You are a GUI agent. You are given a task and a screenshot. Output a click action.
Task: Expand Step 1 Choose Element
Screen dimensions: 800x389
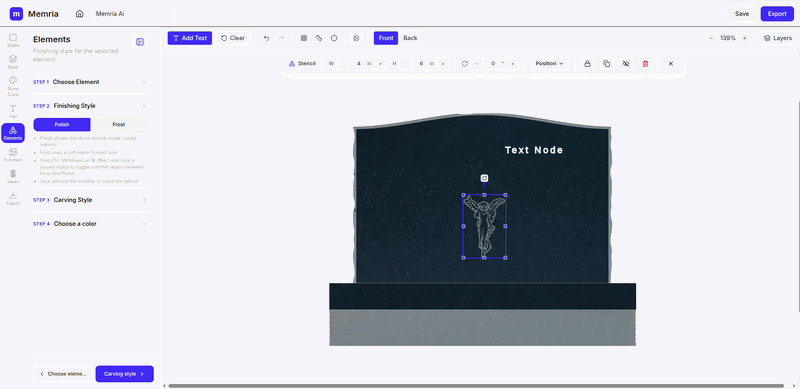pyautogui.click(x=90, y=82)
